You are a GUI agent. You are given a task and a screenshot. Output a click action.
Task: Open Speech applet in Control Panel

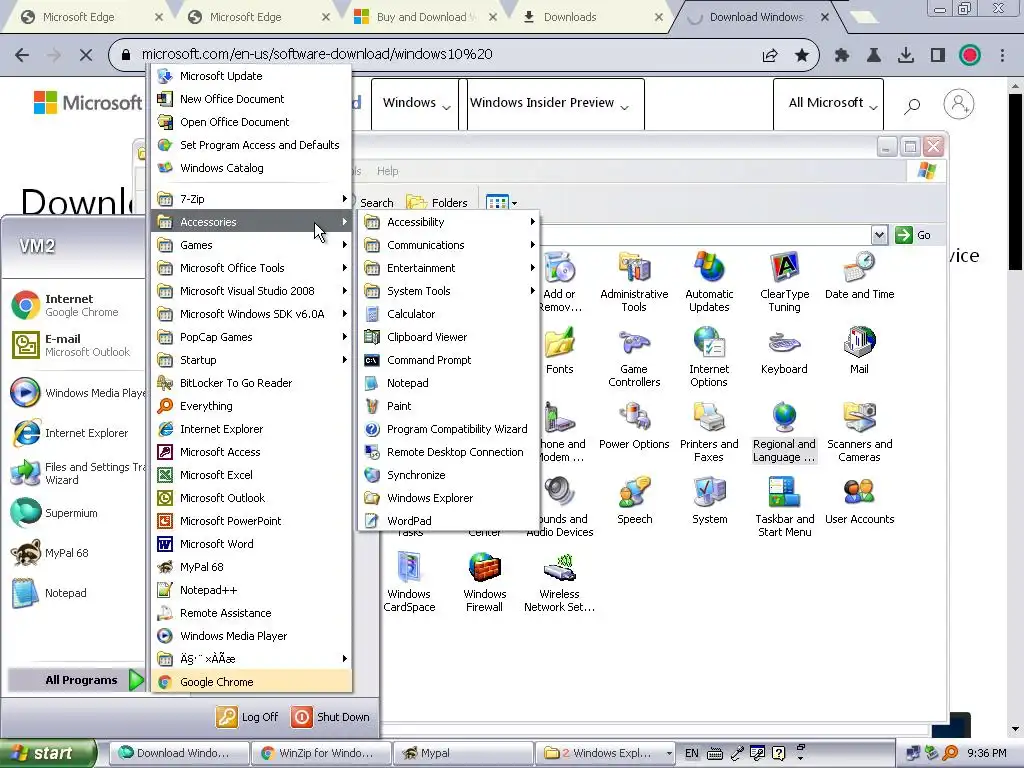(634, 501)
